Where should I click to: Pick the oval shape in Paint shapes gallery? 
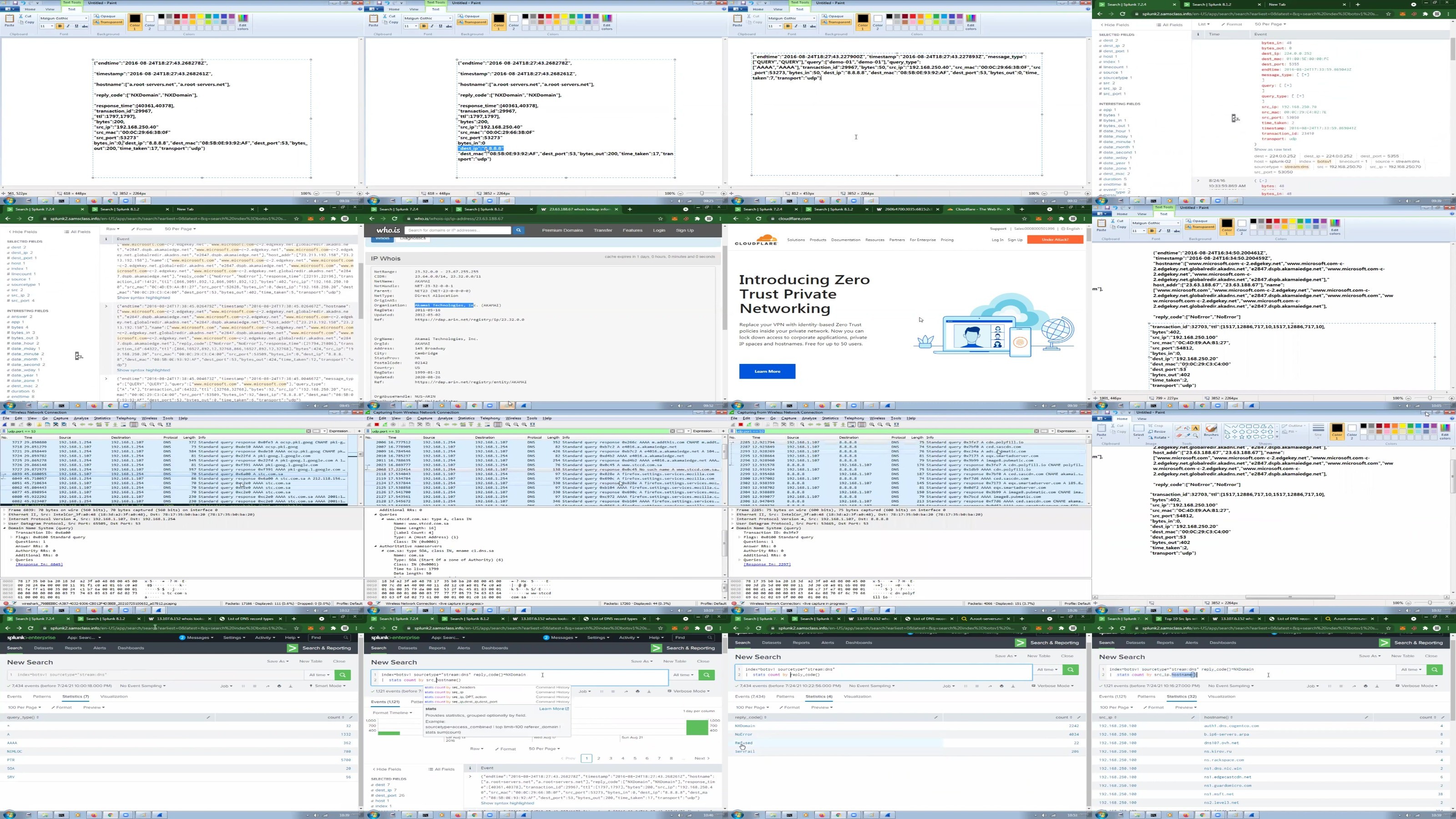pos(1242,426)
